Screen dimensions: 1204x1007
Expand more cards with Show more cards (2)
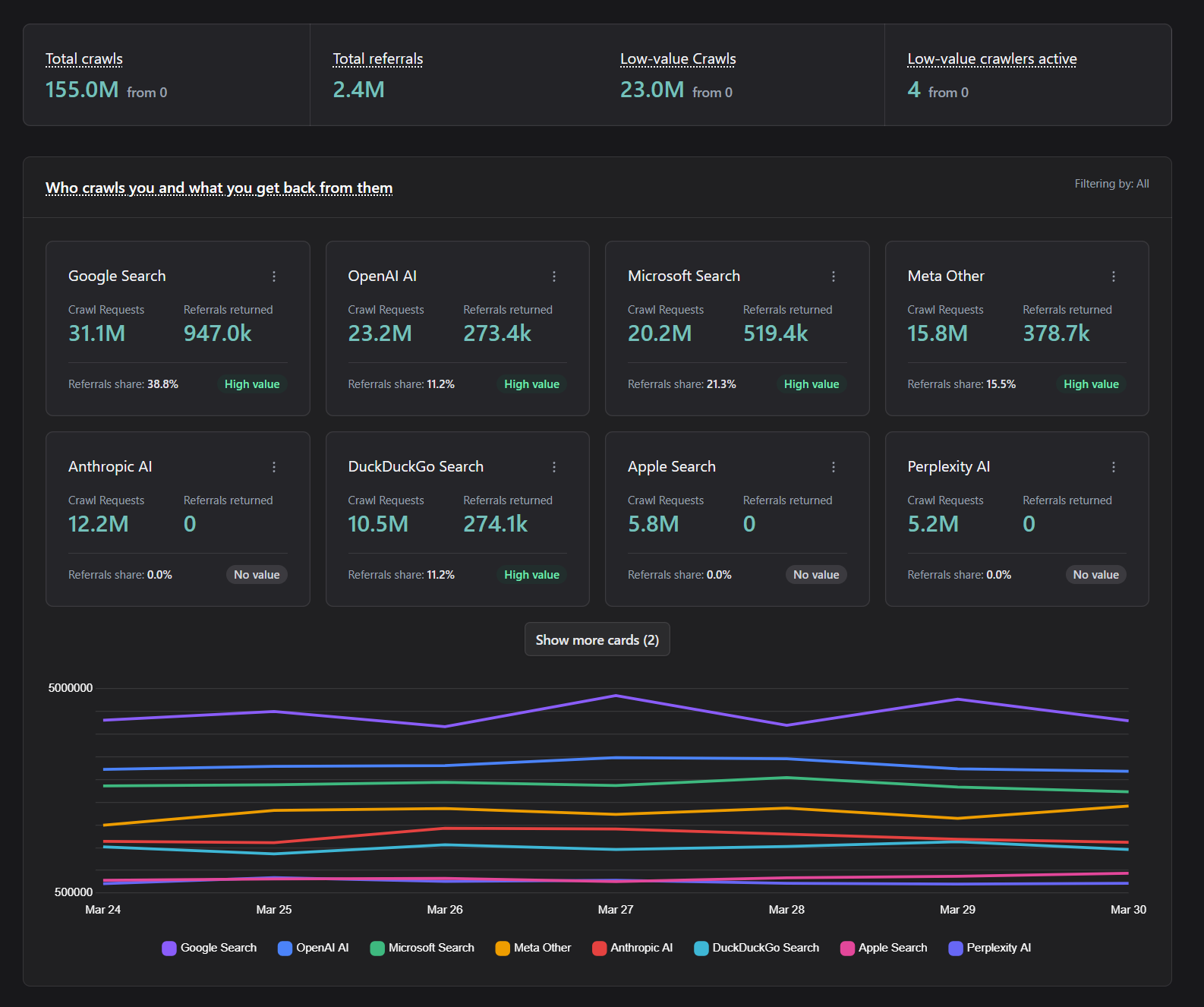[x=597, y=639]
